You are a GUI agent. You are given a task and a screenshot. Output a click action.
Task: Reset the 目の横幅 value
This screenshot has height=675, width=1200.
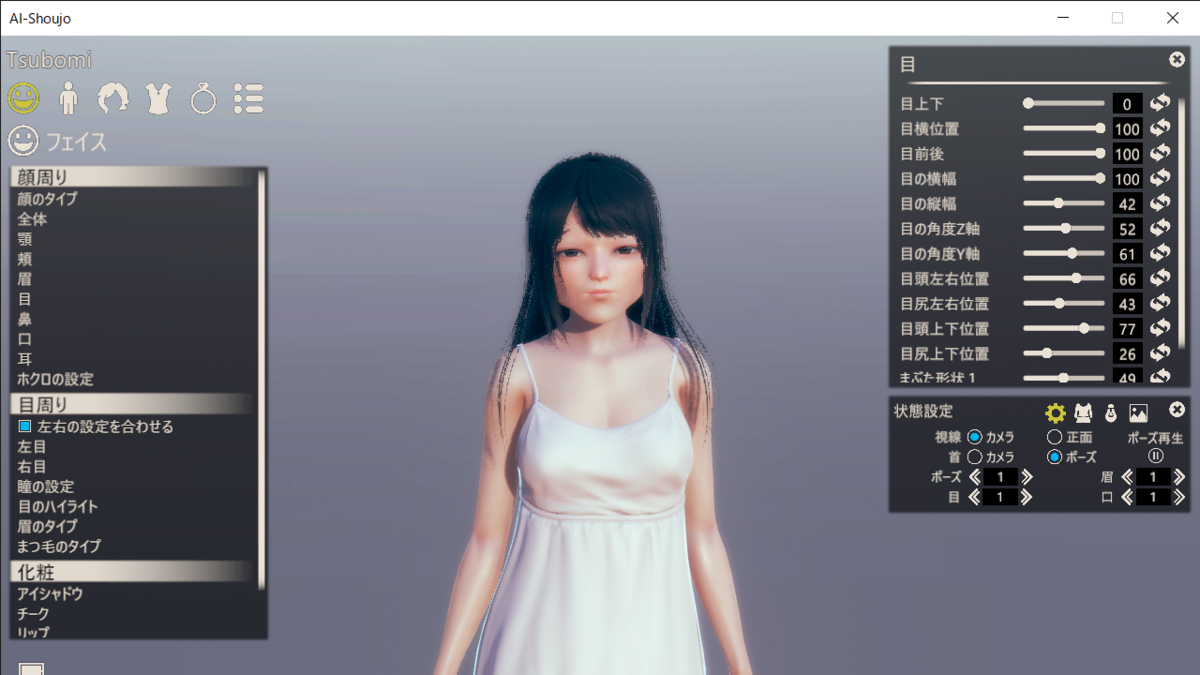tap(1160, 178)
